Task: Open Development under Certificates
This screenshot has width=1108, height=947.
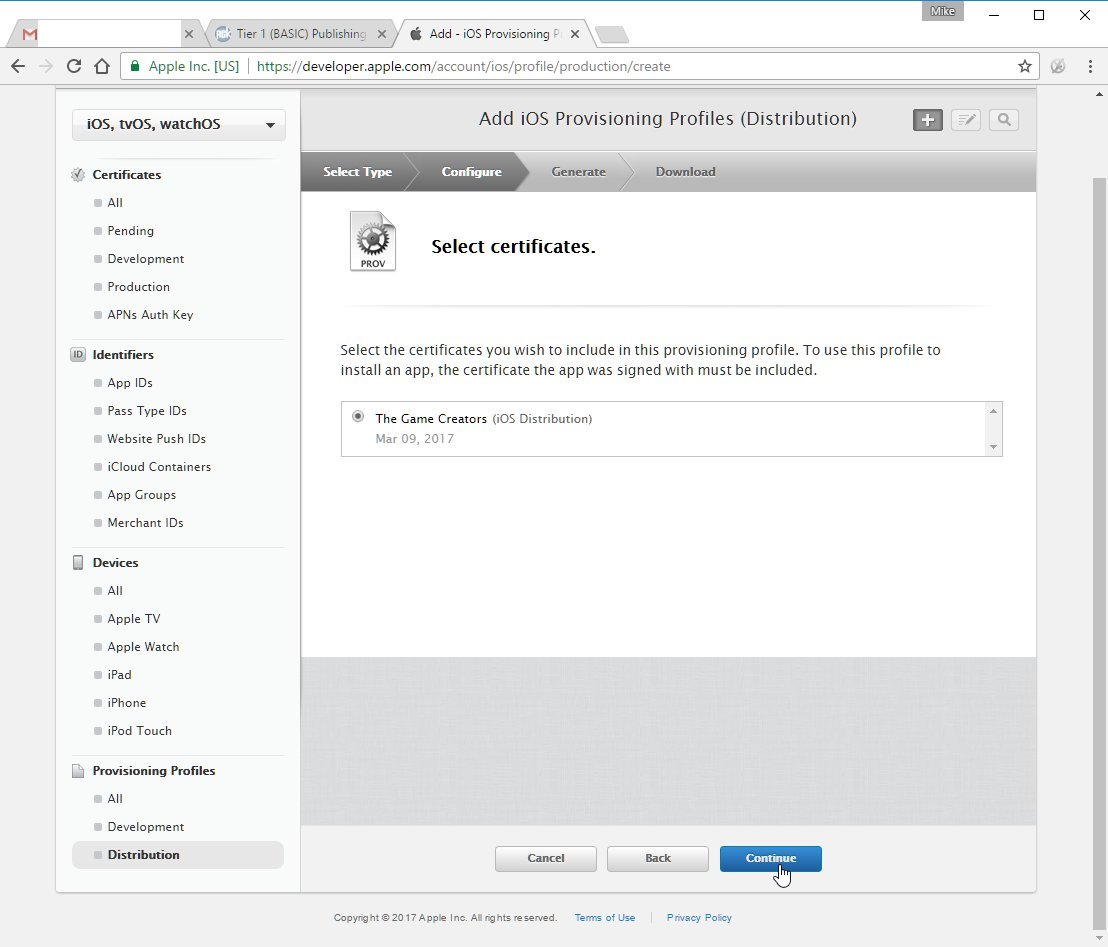Action: pyautogui.click(x=146, y=259)
